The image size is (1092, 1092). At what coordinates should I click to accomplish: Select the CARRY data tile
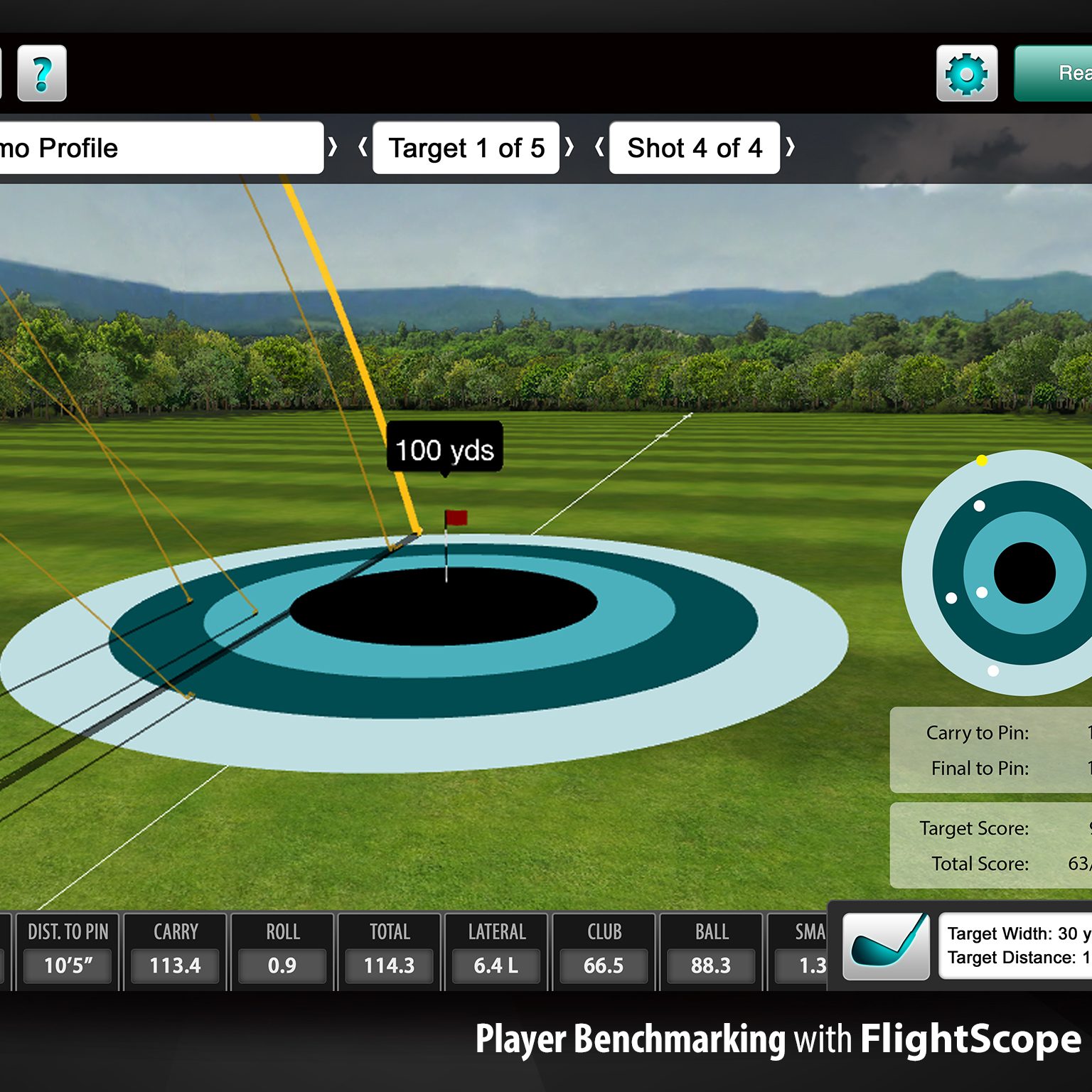point(176,951)
